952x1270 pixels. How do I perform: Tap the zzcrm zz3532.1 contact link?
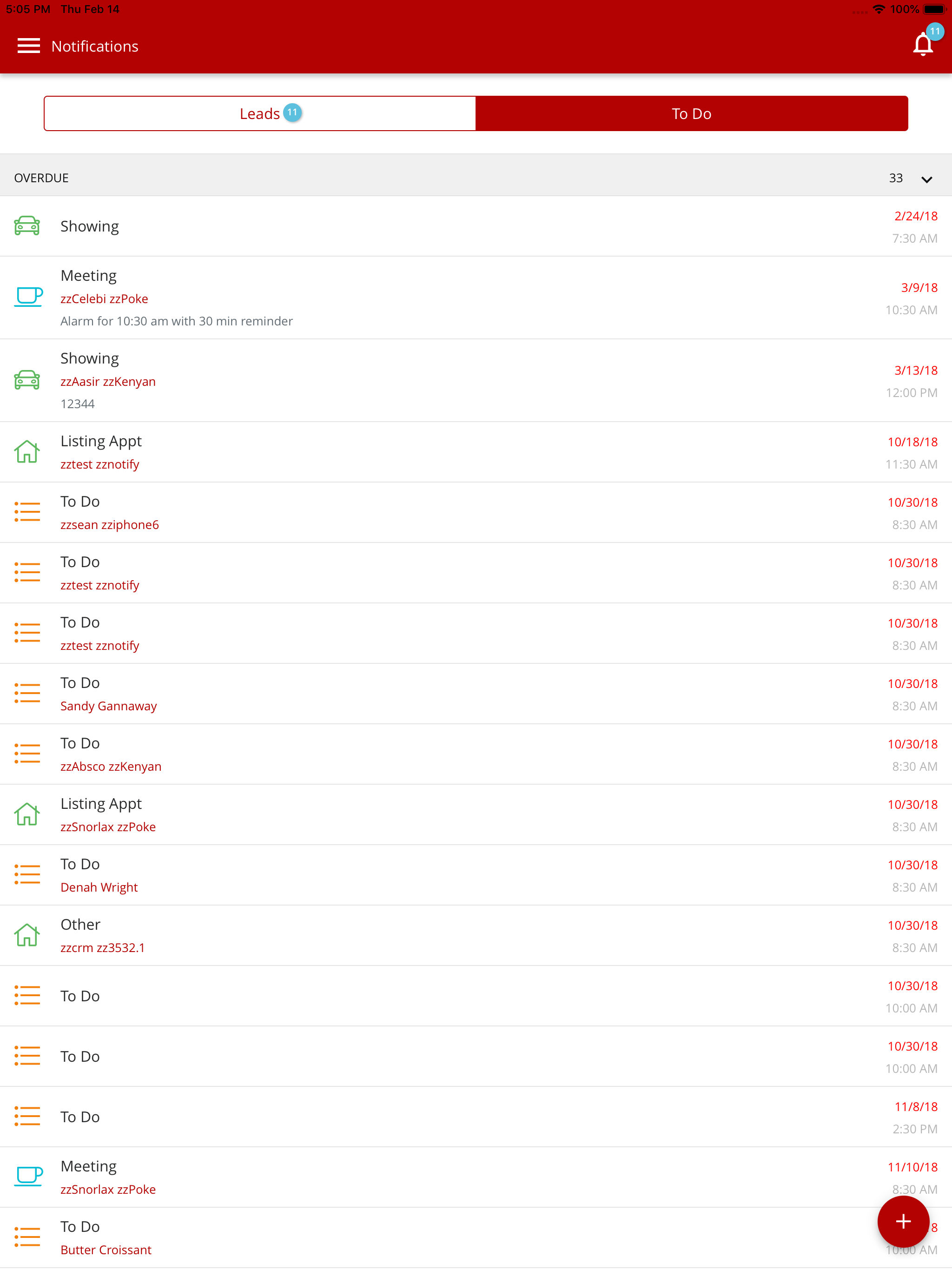103,948
